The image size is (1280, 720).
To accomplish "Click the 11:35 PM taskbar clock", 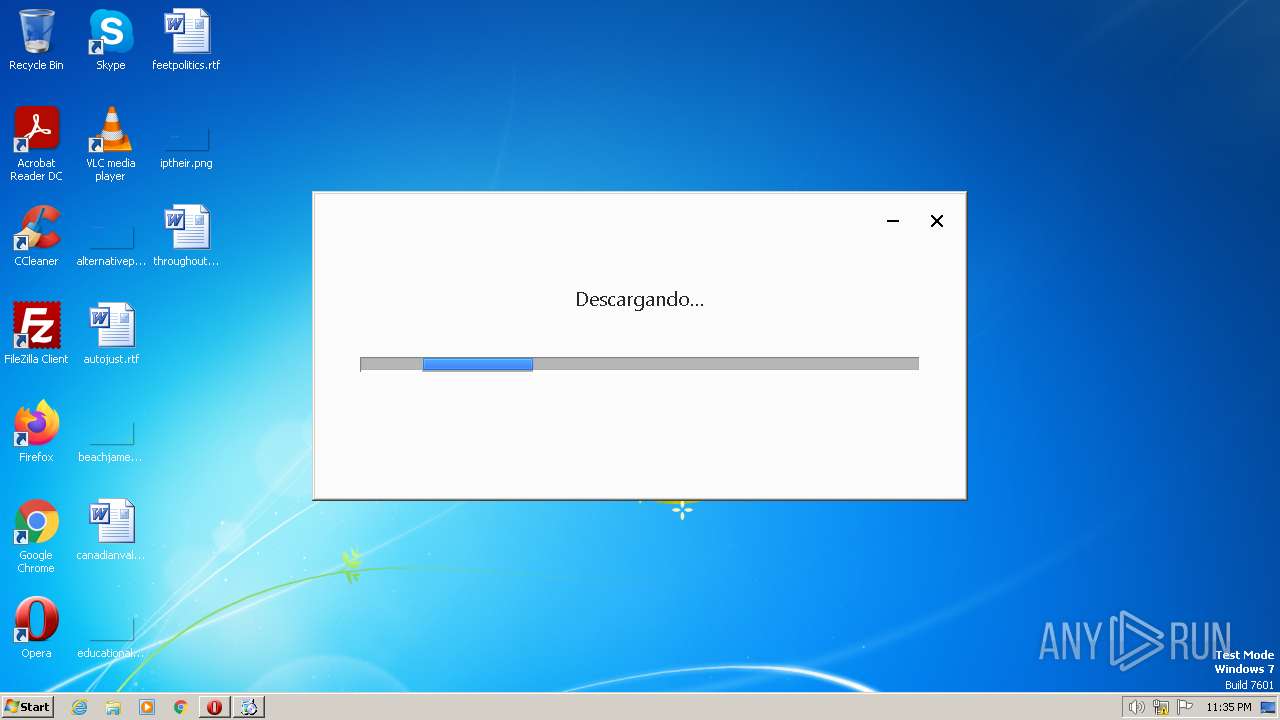I will coord(1229,707).
